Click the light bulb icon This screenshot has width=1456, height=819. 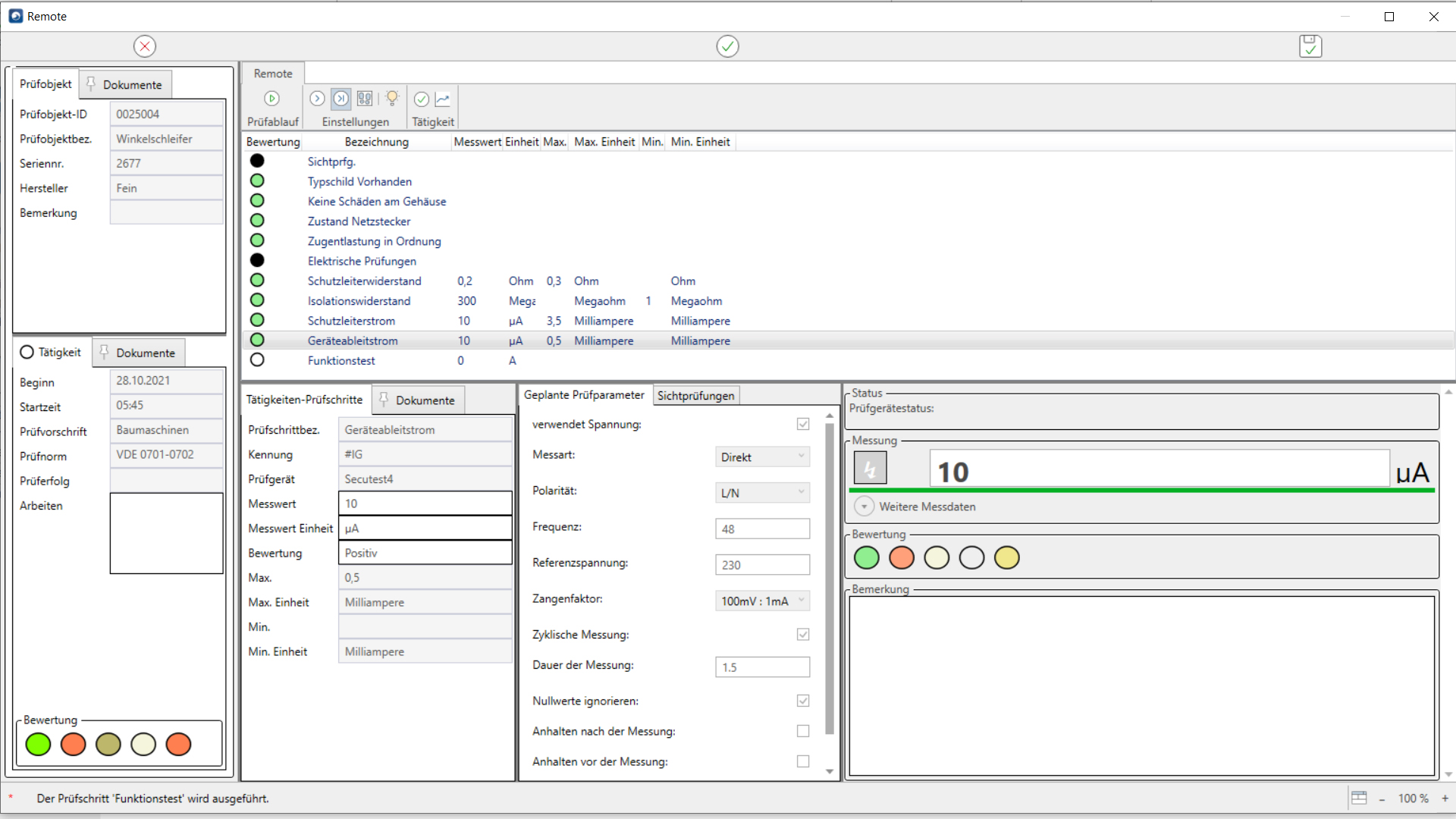click(x=392, y=99)
